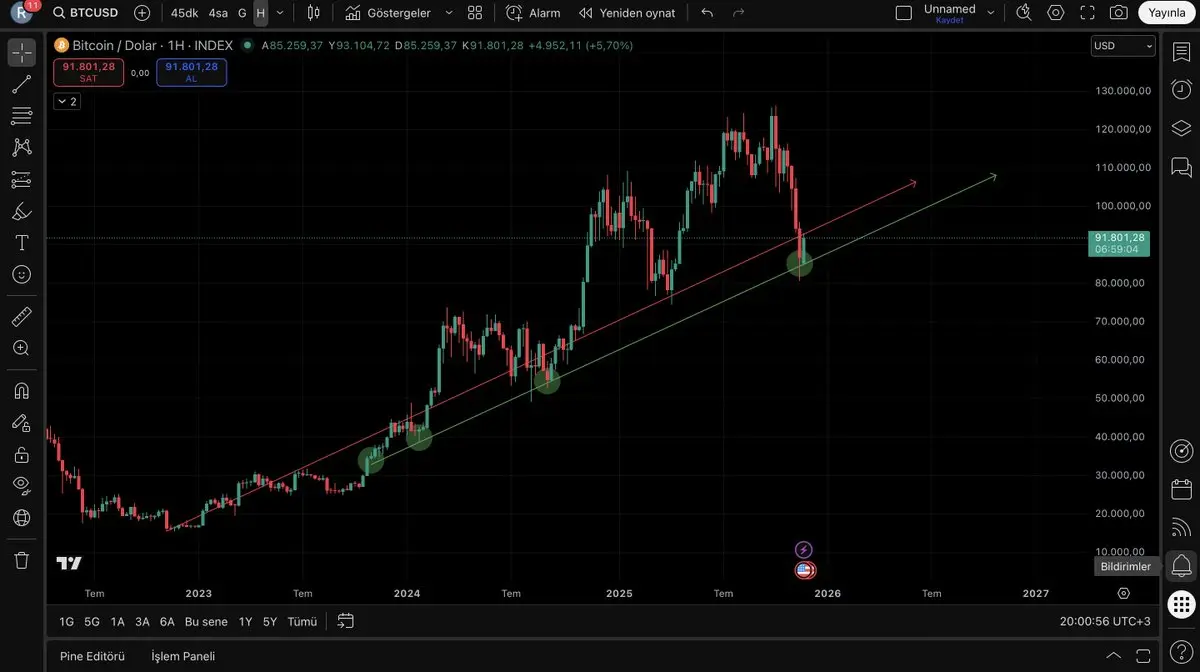Screen dimensions: 1200x672
Task: Enter fullscreen mode
Action: [1087, 13]
